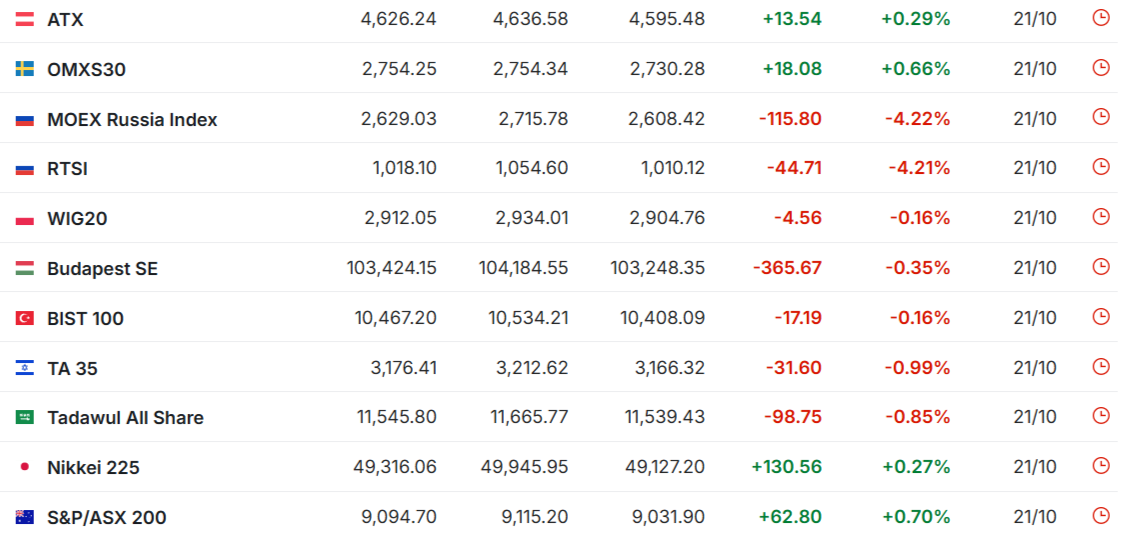
Task: Click the Sweden flag beside OMXS30
Action: [x=25, y=69]
